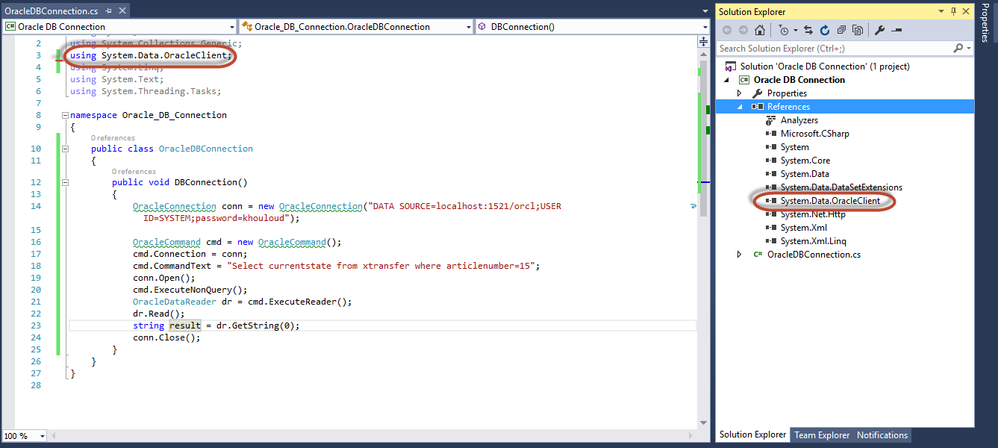
Task: Click the Show All Files icon
Action: (856, 30)
